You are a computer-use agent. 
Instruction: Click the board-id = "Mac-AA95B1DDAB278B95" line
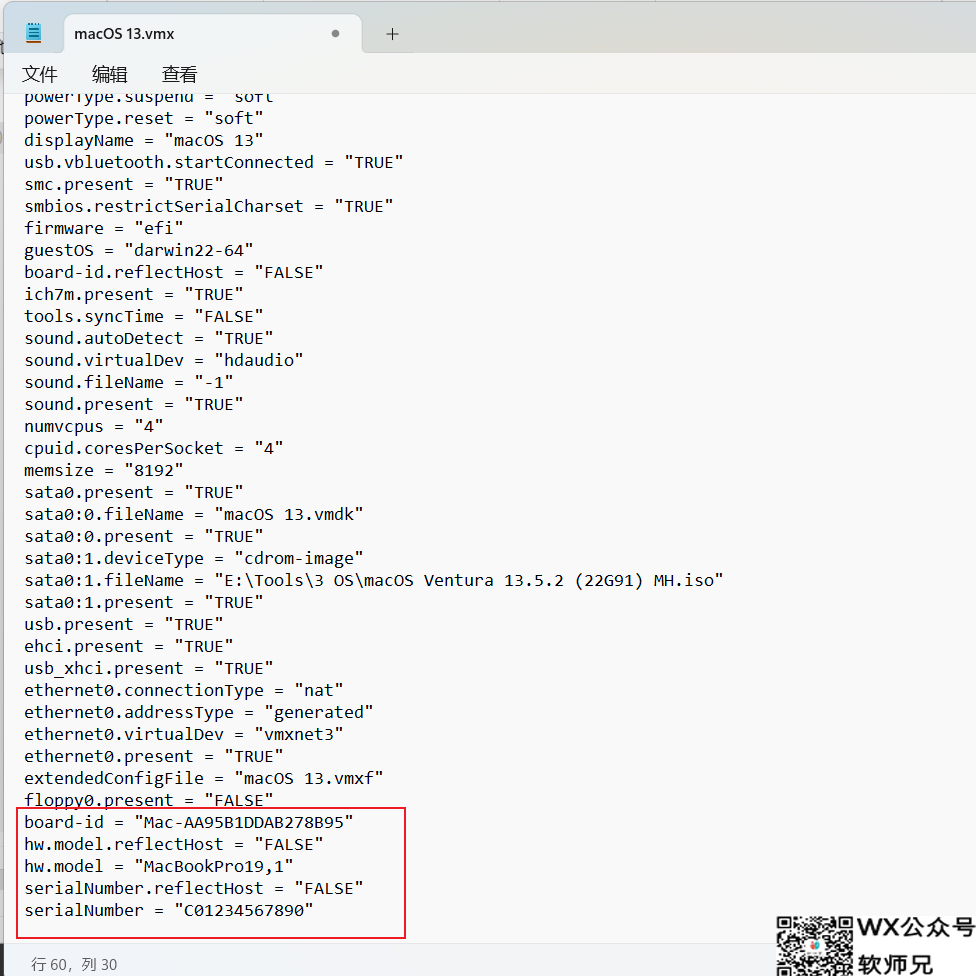189,822
